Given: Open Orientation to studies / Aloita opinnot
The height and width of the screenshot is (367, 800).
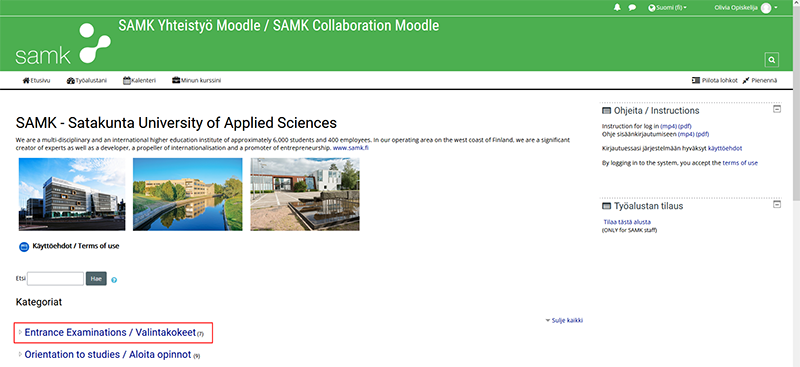Looking at the screenshot, I should tap(108, 354).
